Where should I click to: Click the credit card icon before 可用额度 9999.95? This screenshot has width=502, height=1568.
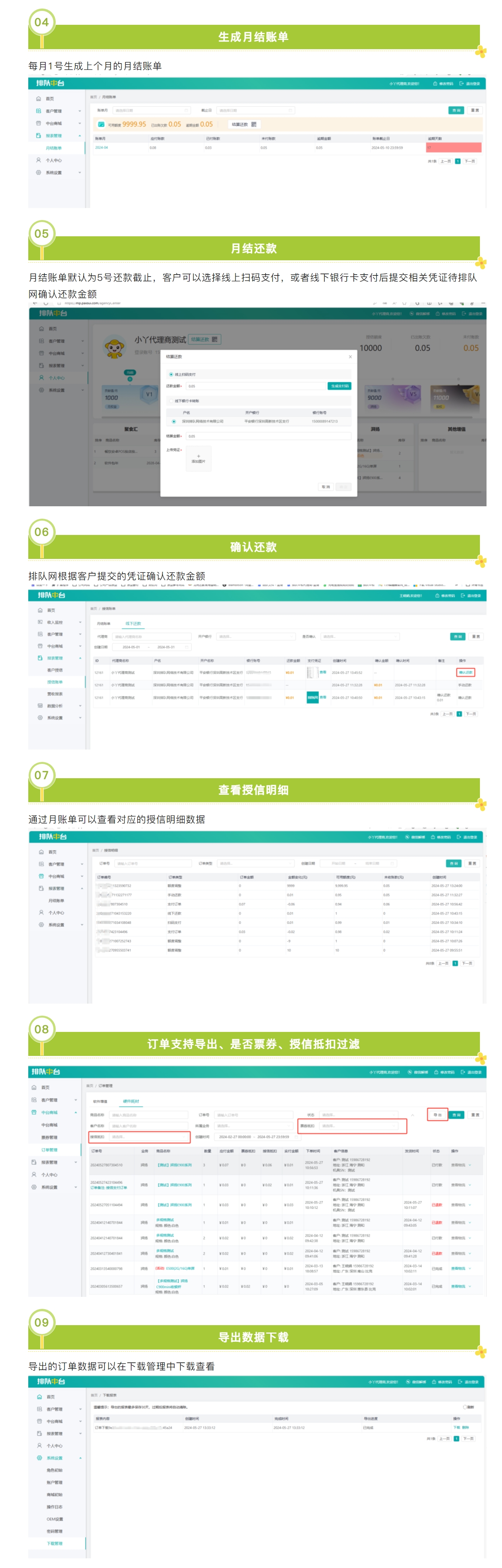point(101,124)
